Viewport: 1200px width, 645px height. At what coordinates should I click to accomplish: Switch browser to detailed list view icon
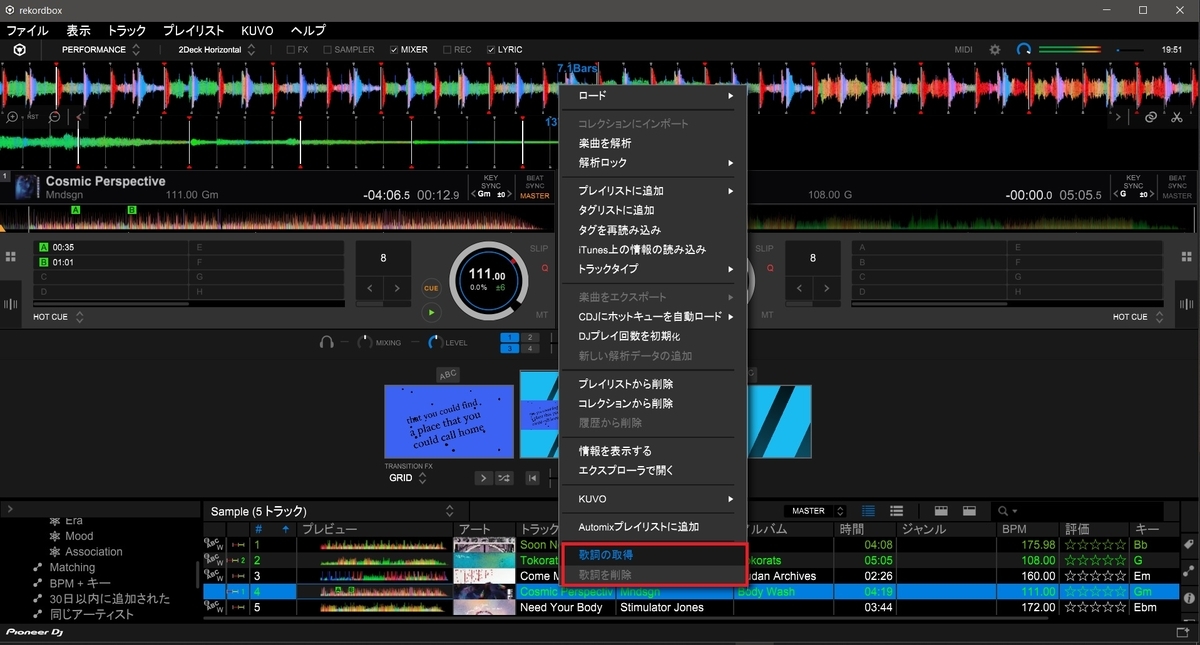click(x=895, y=510)
